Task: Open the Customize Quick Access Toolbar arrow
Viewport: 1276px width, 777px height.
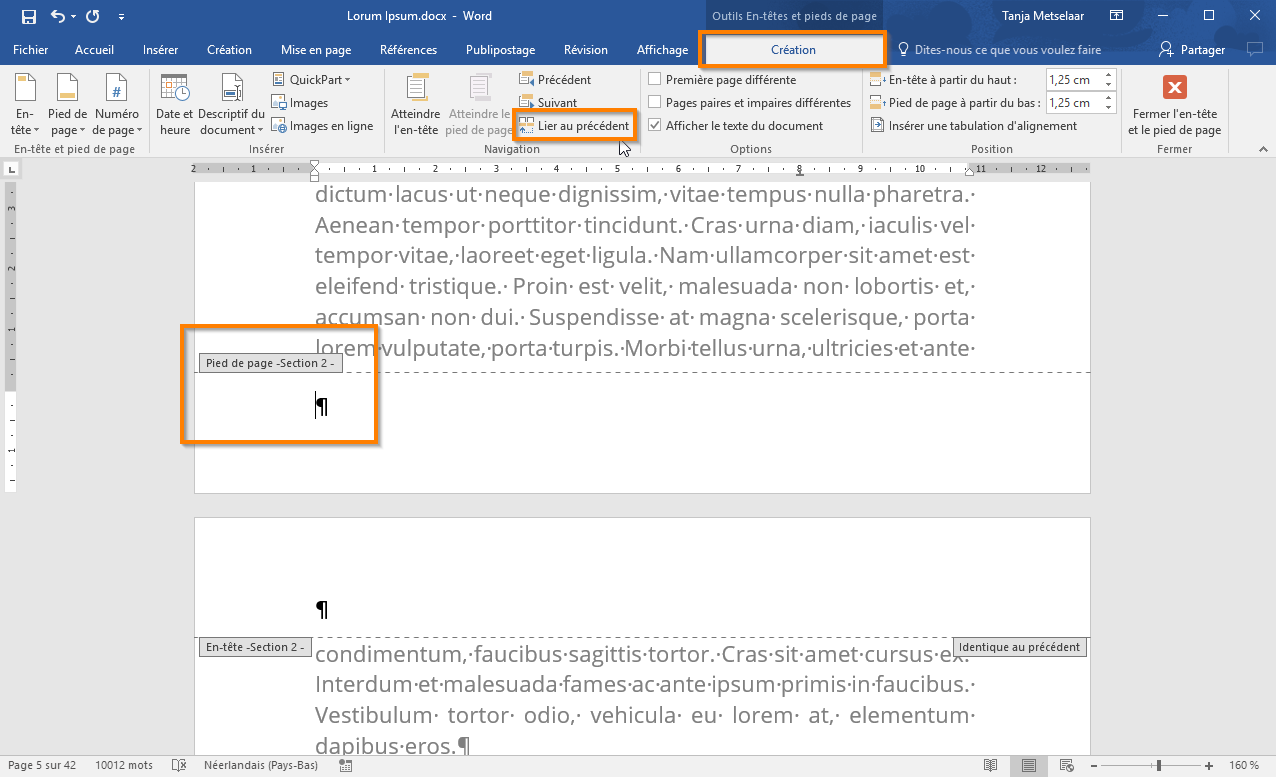Action: click(x=122, y=17)
